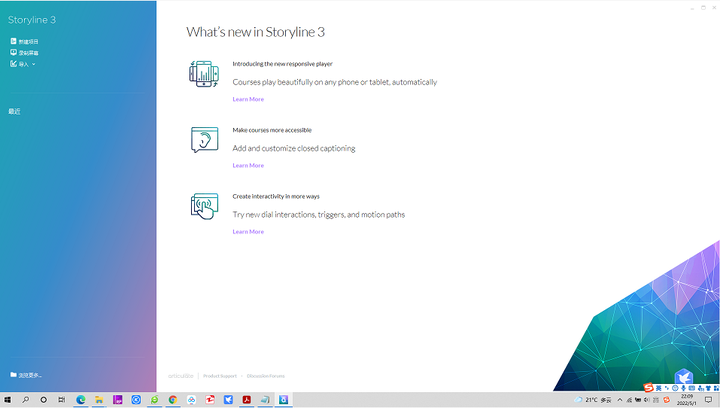Toggle Sogou input 英 language mode
Image resolution: width=720 pixels, height=408 pixels.
pyautogui.click(x=658, y=388)
